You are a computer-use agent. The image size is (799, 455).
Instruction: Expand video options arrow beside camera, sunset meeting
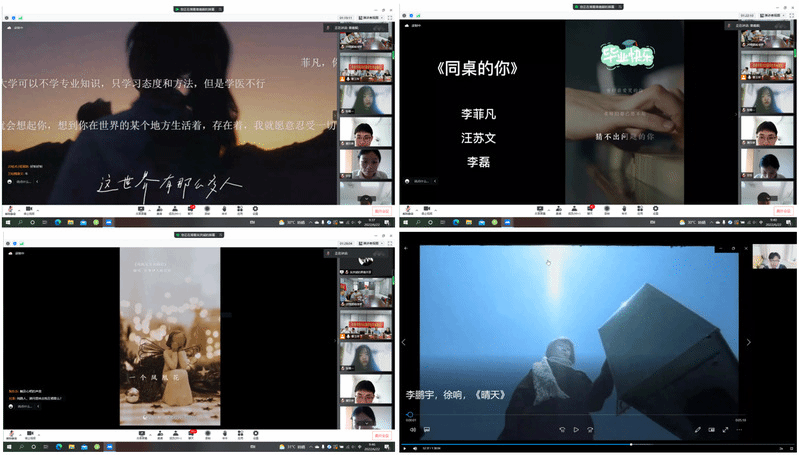[x=38, y=209]
